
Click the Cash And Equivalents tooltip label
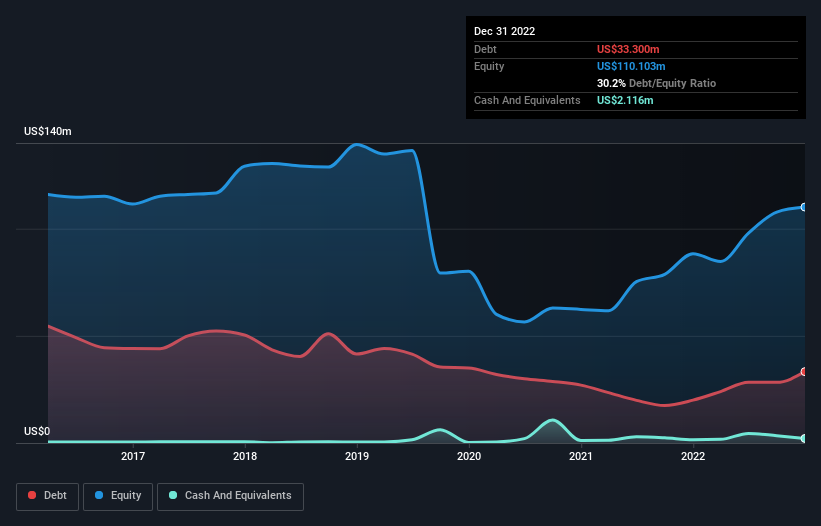coord(527,100)
